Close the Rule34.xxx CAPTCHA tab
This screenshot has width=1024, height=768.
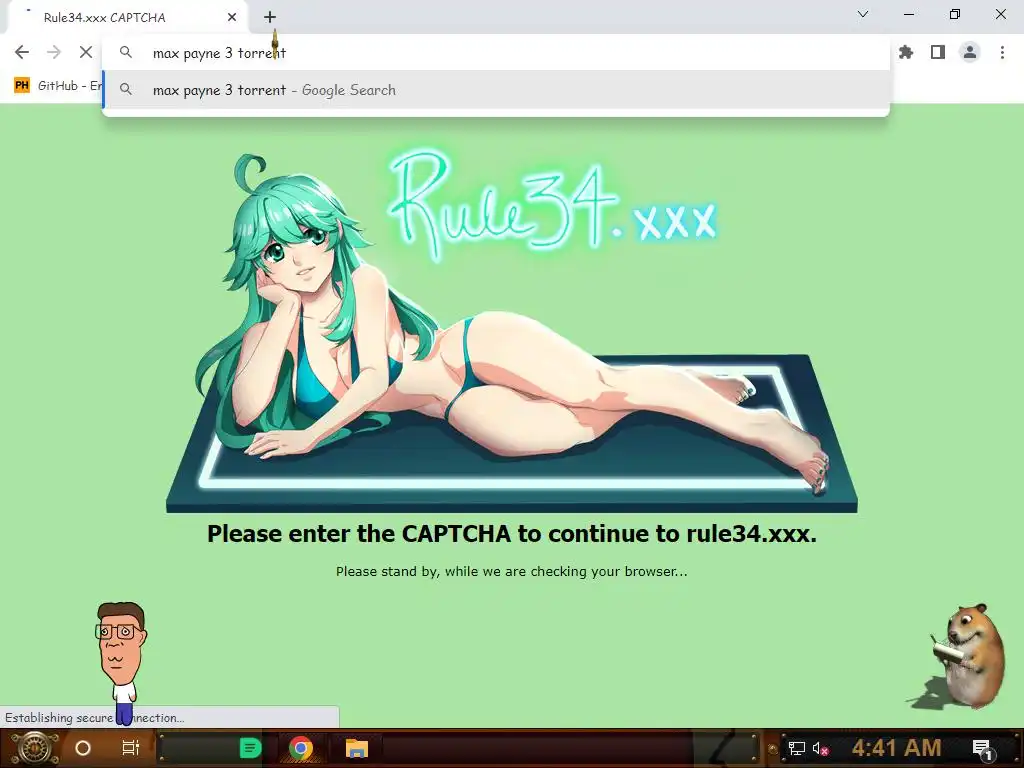(x=231, y=17)
